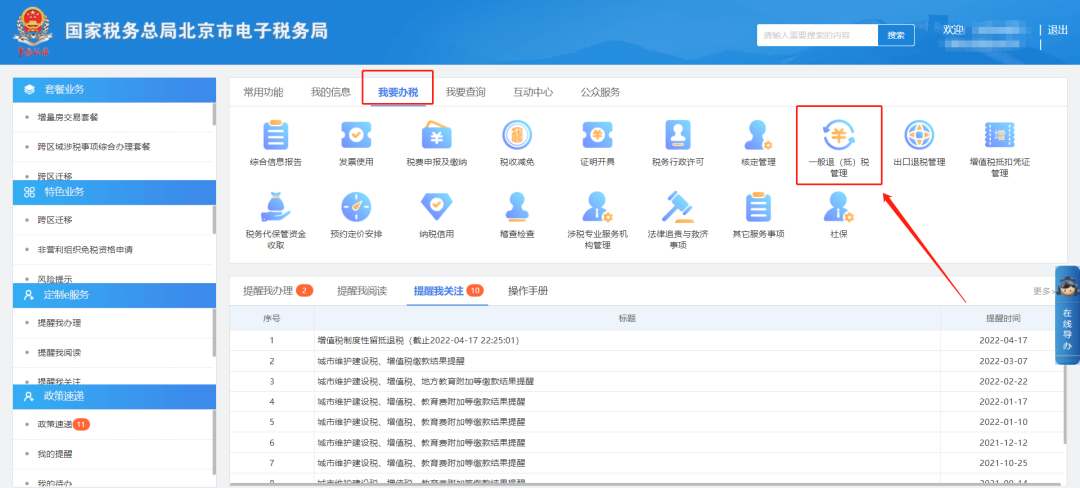This screenshot has width=1080, height=488.
Task: Open 政策速递 sidebar item with badge
Action: (63, 425)
